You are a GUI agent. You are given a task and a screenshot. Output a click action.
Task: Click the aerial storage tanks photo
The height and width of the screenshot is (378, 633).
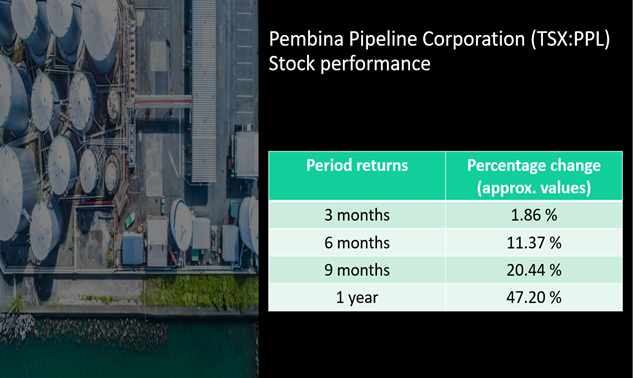click(x=129, y=189)
